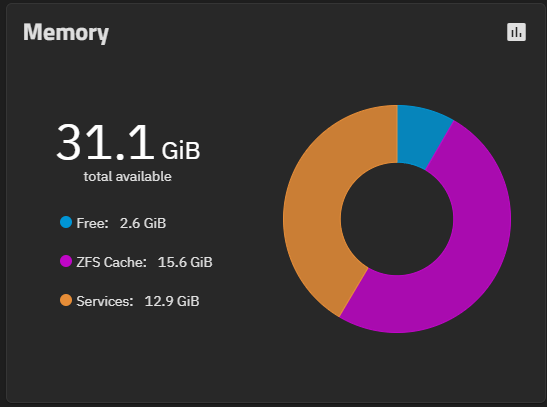Click the magenta ZFS Cache legend dot
This screenshot has width=547, height=407.
point(66,261)
